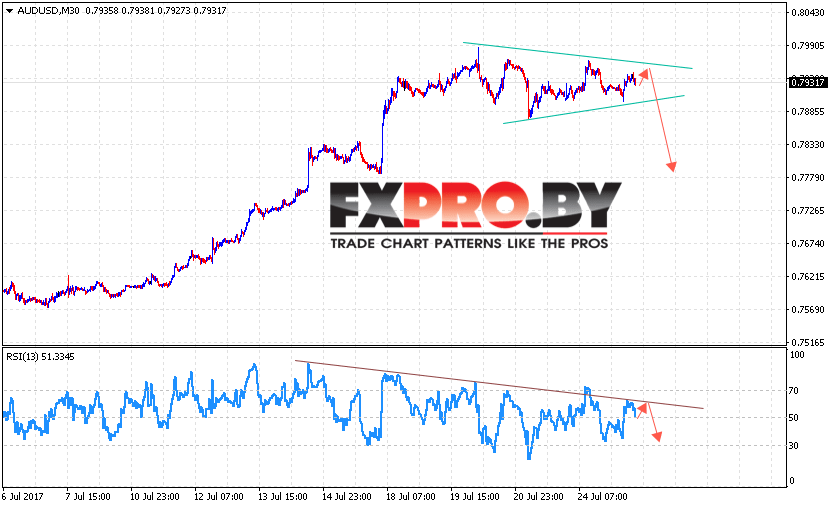The height and width of the screenshot is (508, 829).
Task: Select the AUDUSD,M30 chart title text
Action: 48,11
